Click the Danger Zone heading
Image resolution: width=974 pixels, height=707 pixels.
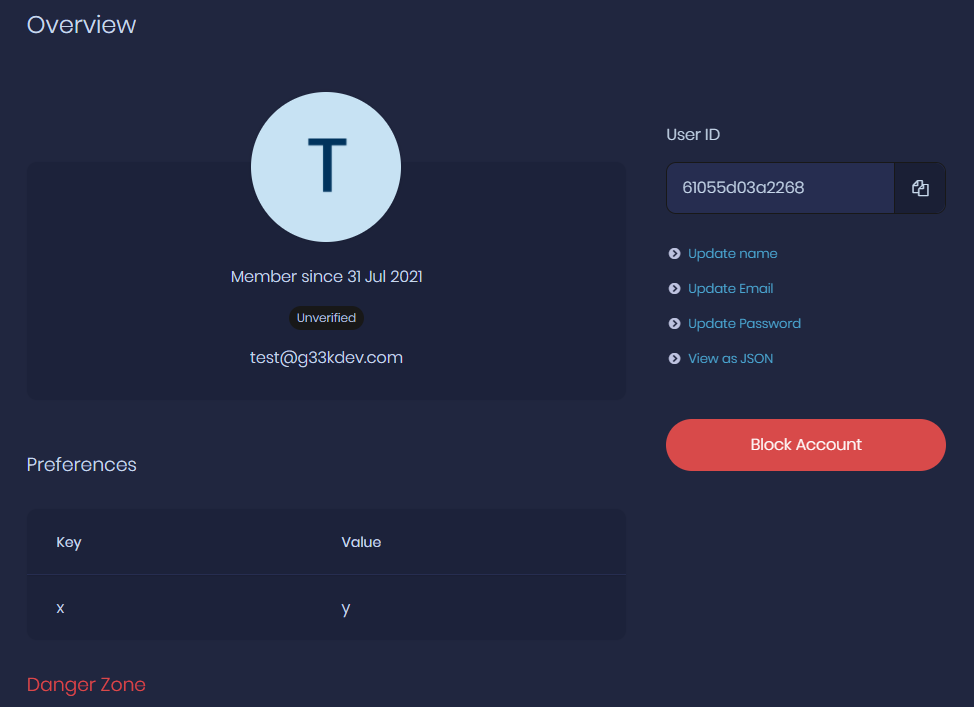click(86, 685)
